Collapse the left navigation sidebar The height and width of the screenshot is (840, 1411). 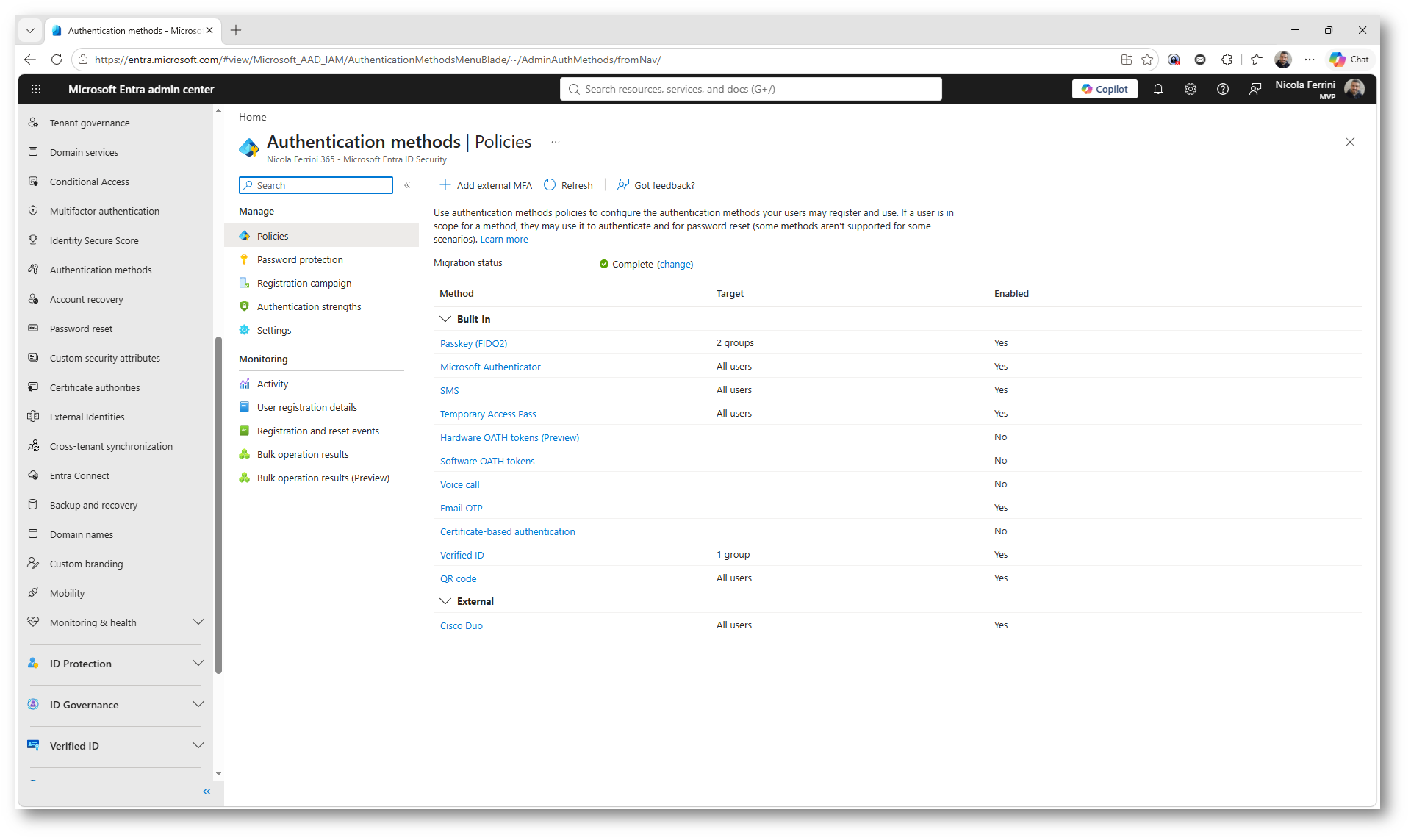(207, 791)
